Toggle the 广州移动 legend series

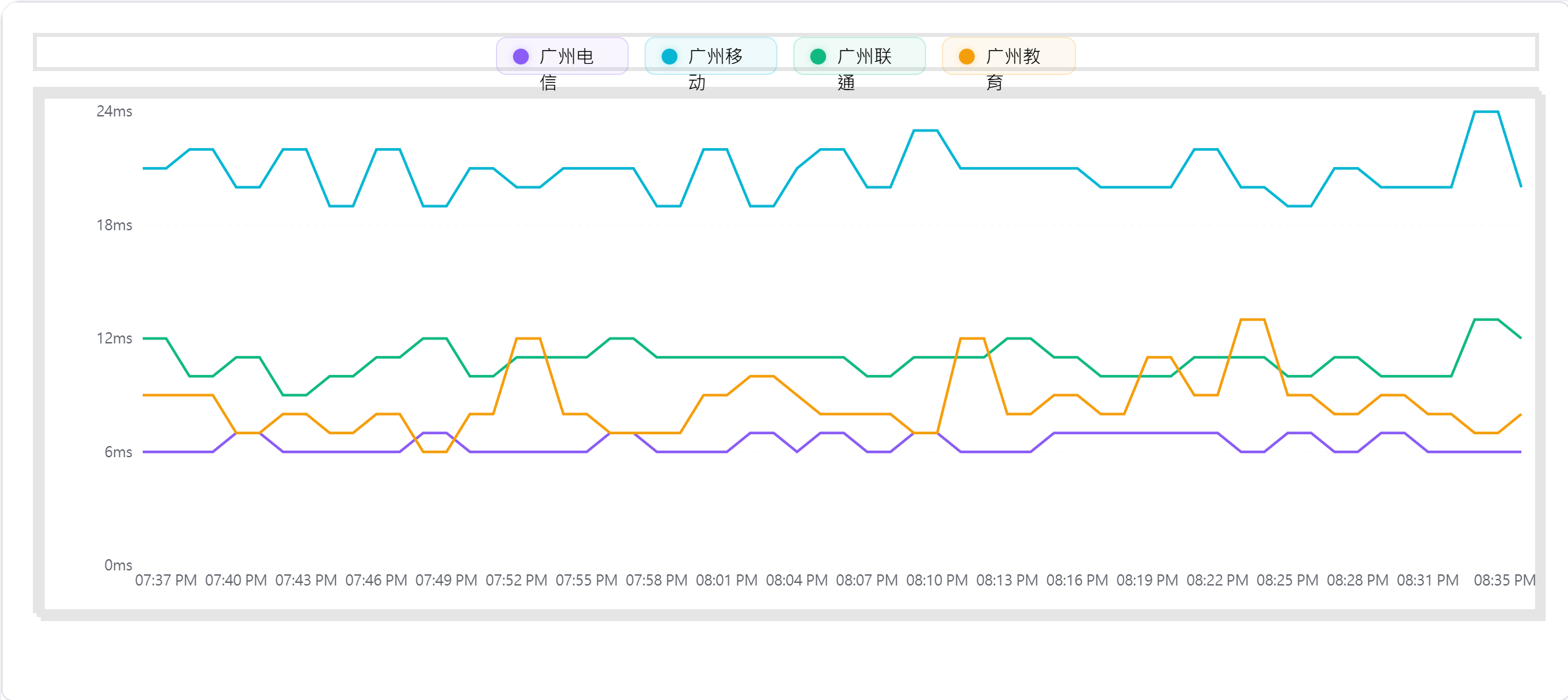pyautogui.click(x=711, y=57)
